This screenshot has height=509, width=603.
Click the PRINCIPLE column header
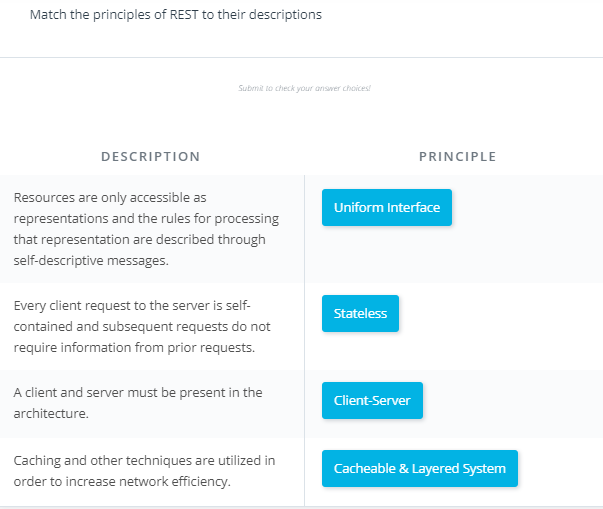point(458,156)
